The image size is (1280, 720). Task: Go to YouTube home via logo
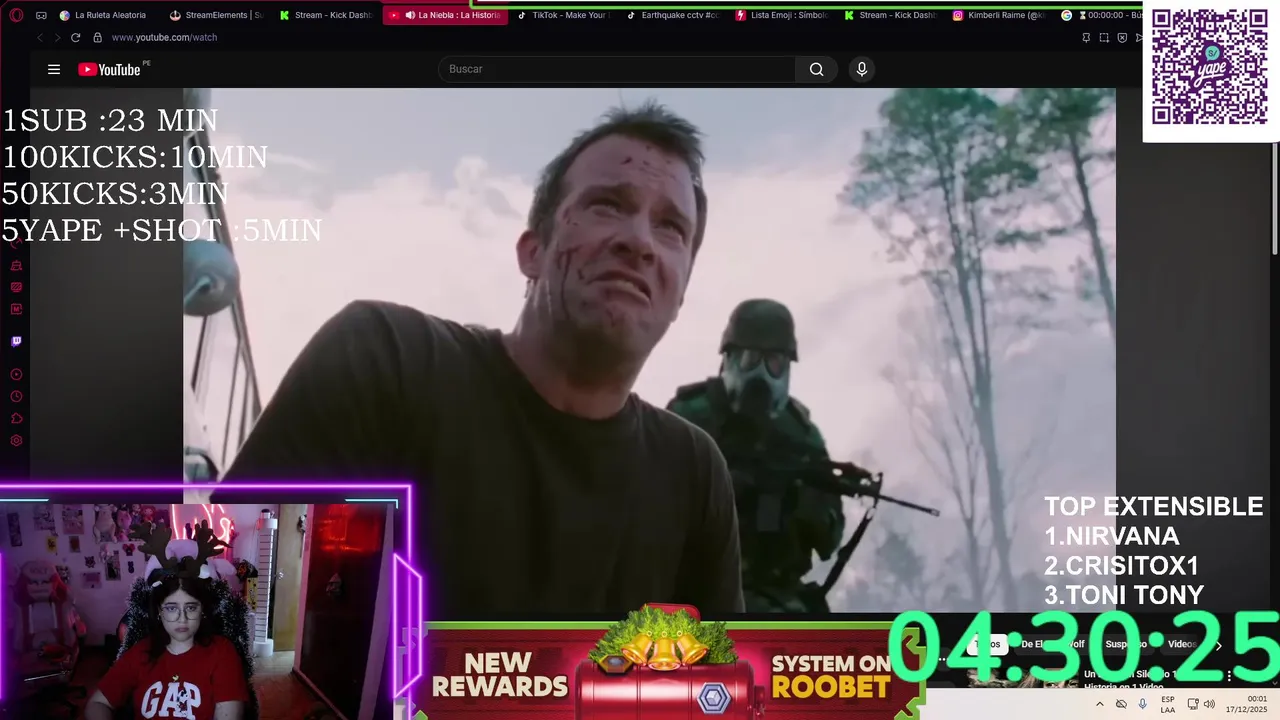coord(110,69)
